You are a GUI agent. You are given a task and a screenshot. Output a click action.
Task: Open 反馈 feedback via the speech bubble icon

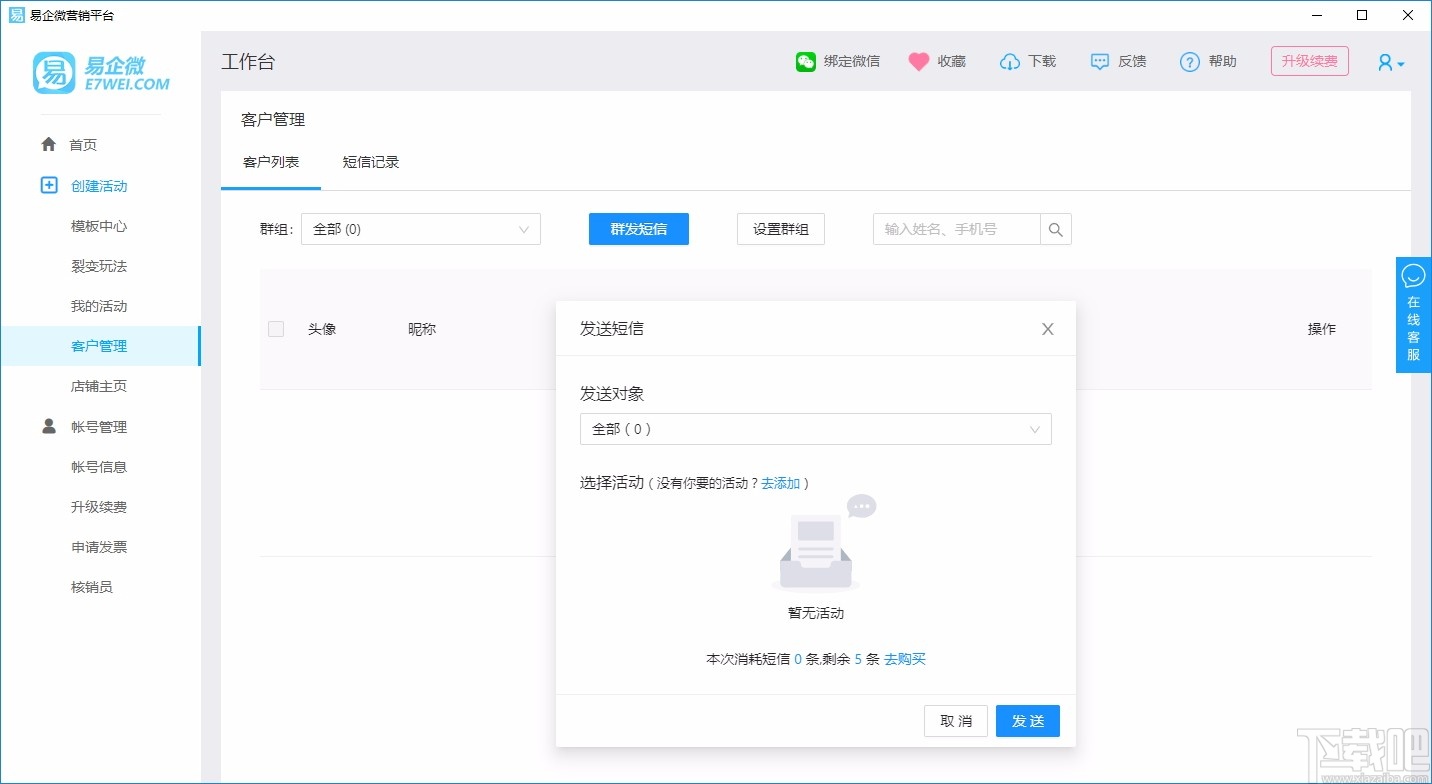click(x=1100, y=61)
